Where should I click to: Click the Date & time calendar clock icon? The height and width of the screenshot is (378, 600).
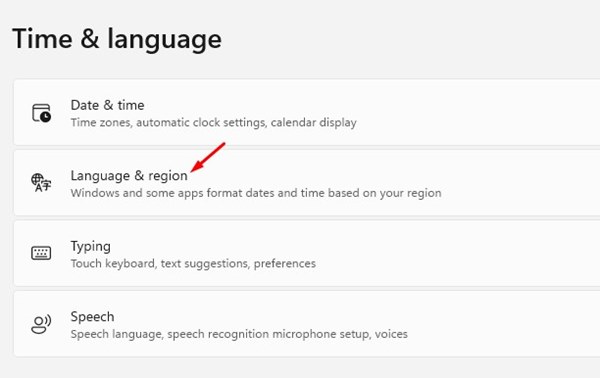pos(41,113)
